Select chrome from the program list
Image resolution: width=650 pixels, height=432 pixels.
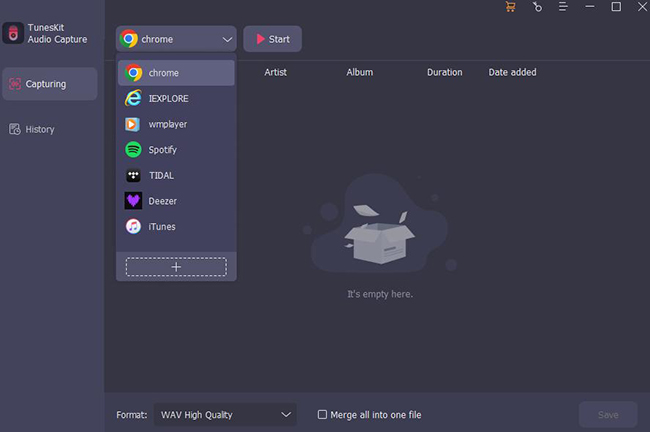tap(176, 73)
